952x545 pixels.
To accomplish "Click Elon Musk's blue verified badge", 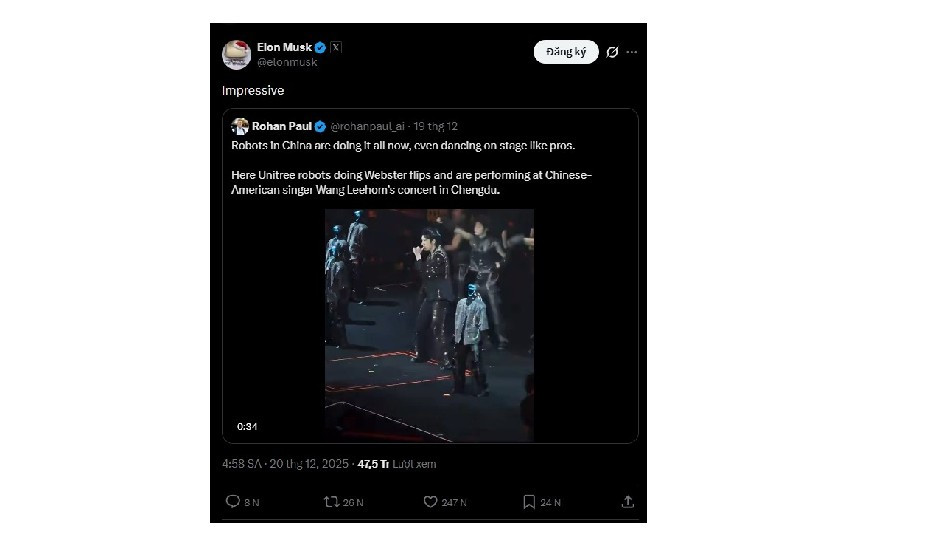I will [x=320, y=47].
